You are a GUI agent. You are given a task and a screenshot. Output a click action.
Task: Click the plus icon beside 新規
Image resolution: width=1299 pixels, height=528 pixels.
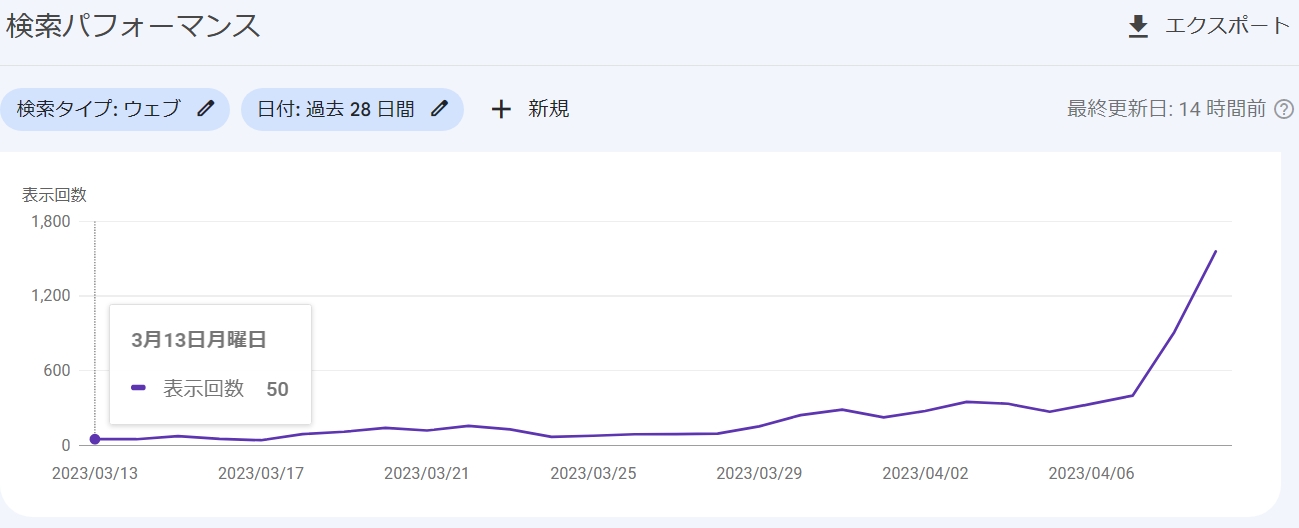(501, 109)
